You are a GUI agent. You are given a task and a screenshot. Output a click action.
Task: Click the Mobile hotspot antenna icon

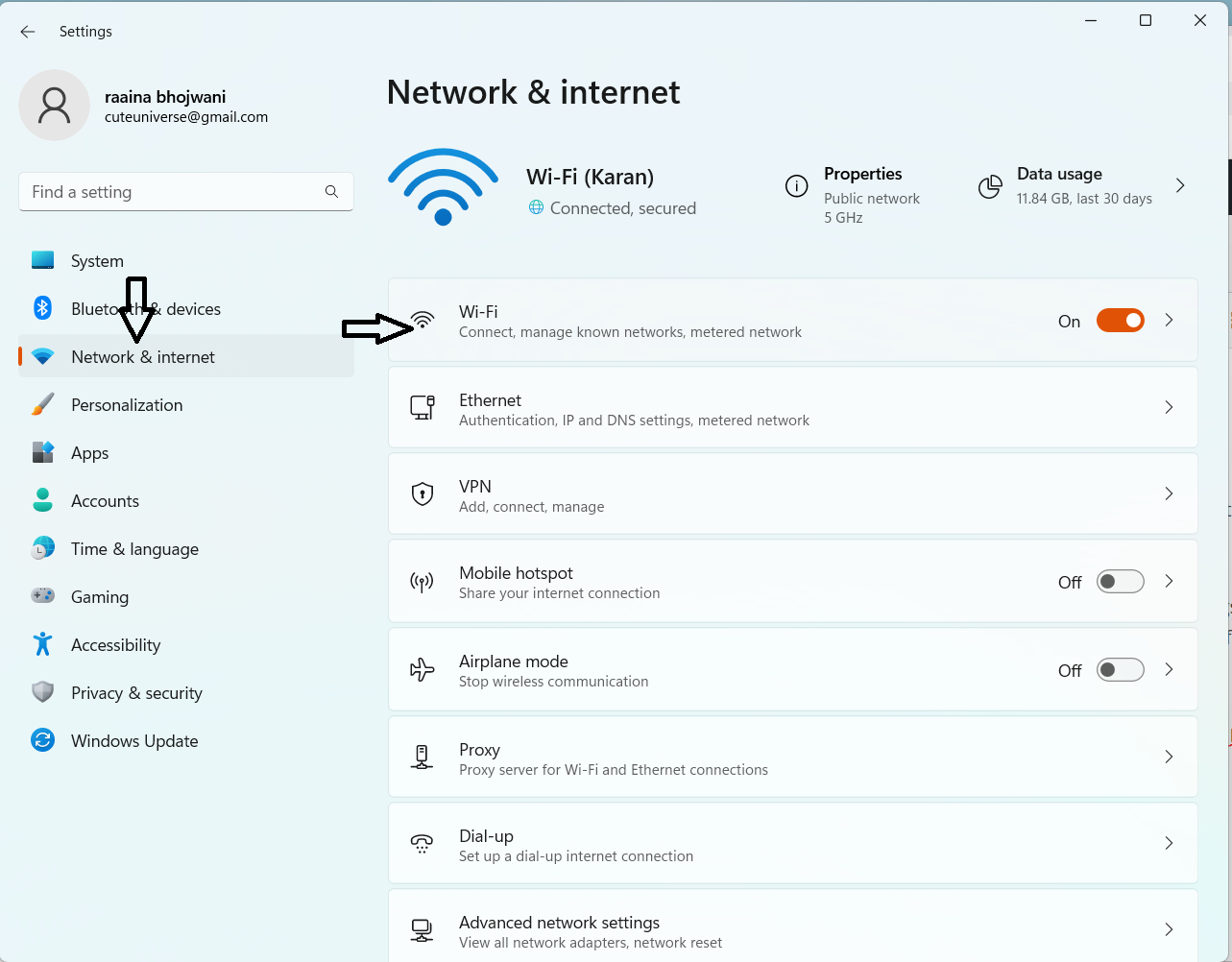click(423, 582)
